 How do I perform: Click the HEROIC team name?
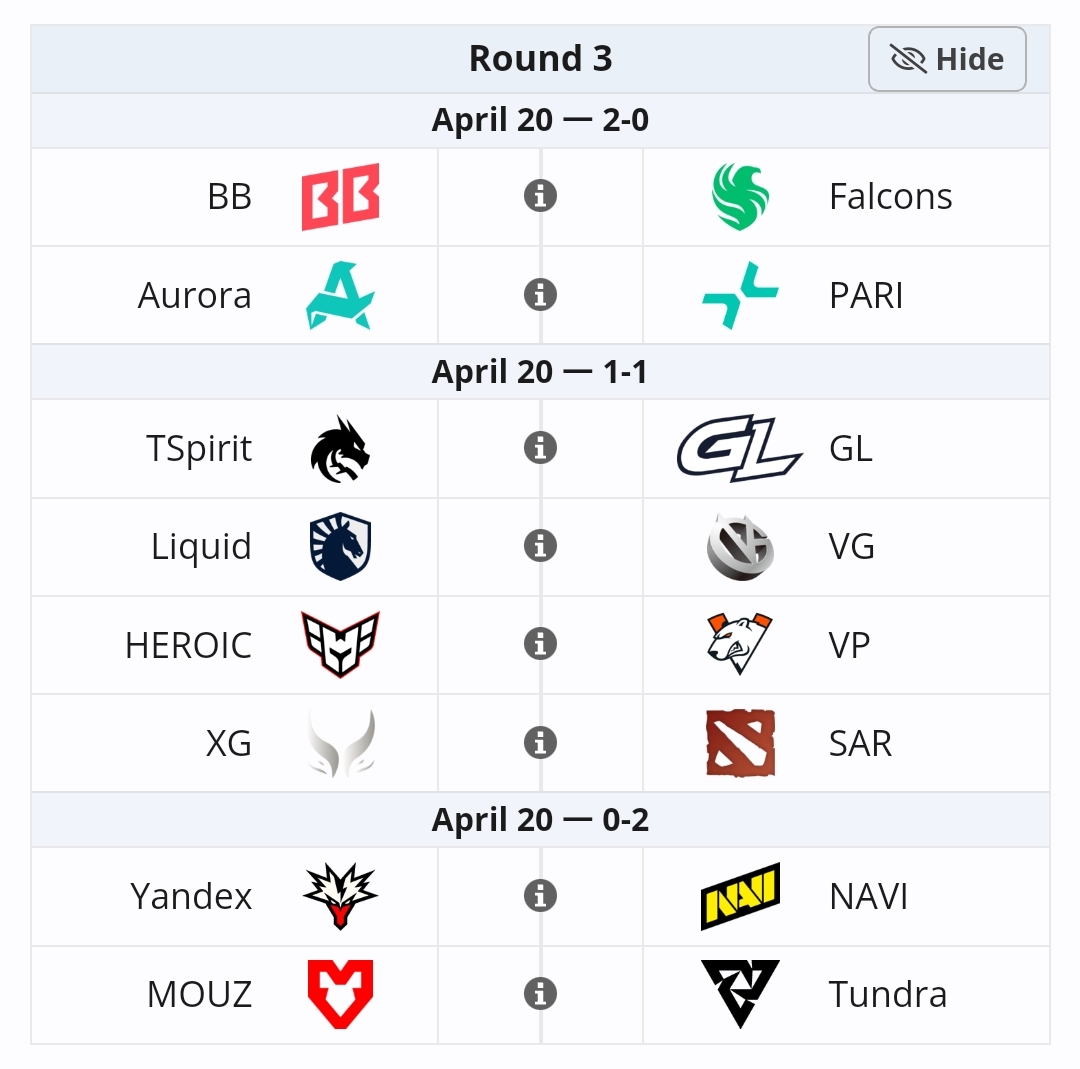(x=188, y=645)
